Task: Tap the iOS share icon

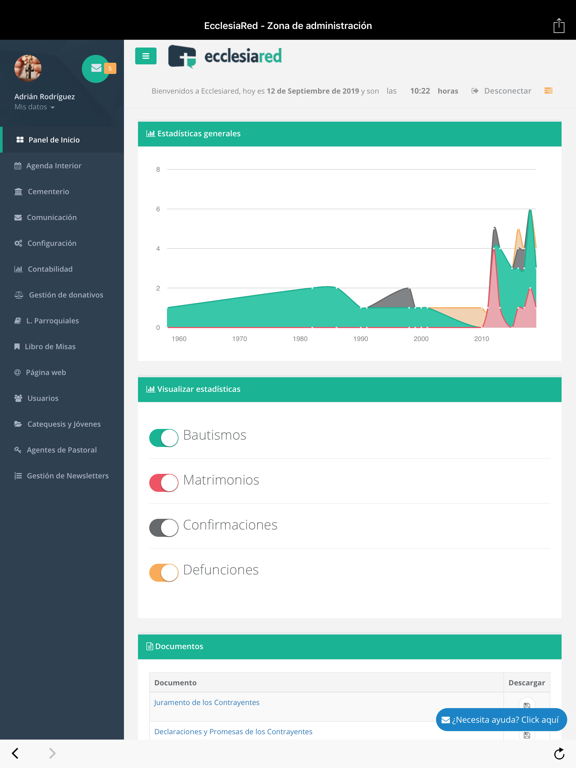Action: click(x=559, y=25)
